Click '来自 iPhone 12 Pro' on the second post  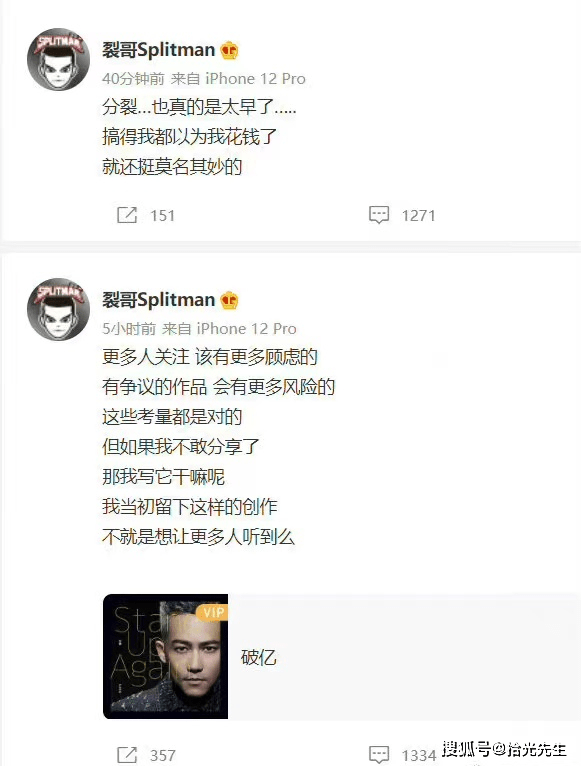(x=229, y=329)
